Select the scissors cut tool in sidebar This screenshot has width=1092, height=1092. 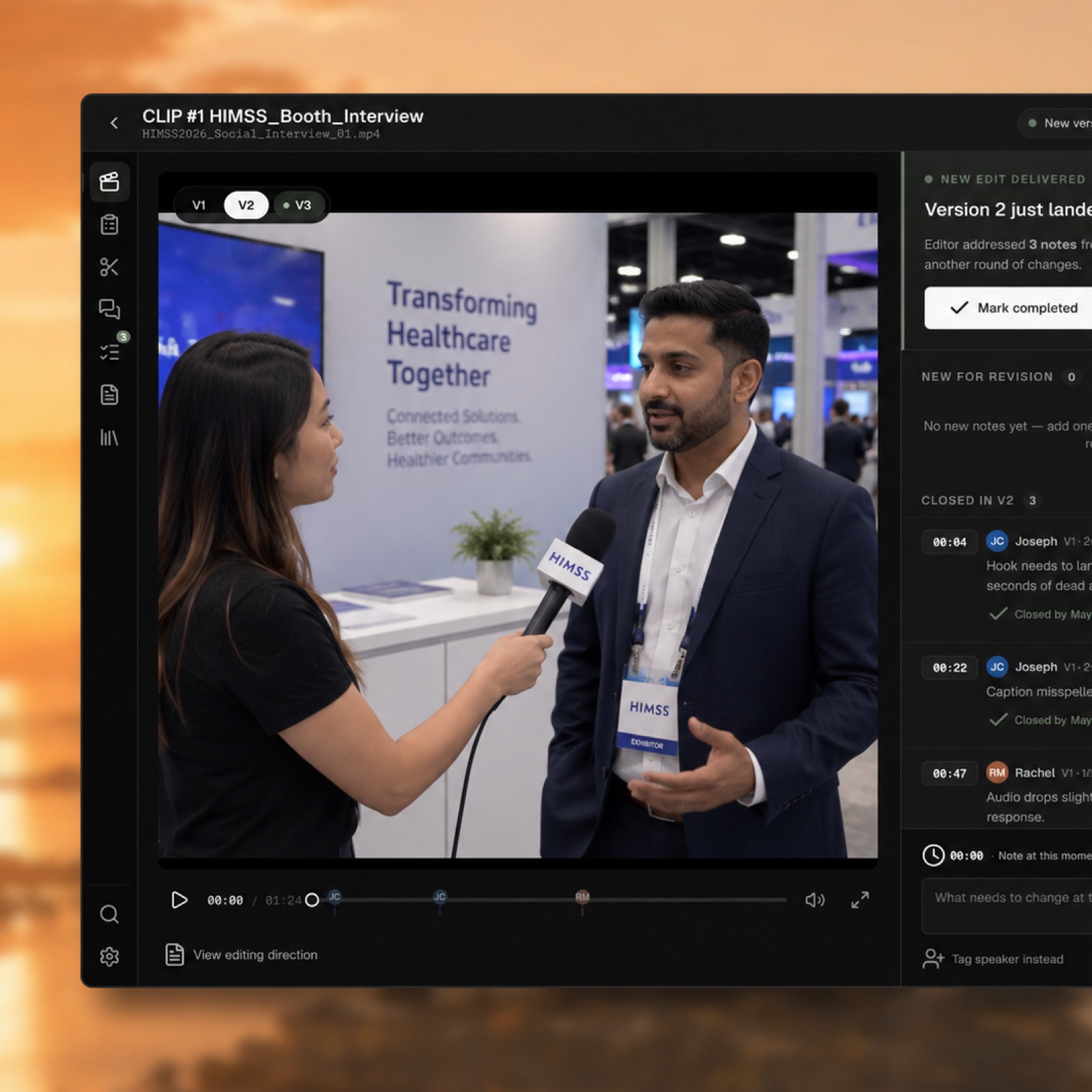pyautogui.click(x=109, y=267)
